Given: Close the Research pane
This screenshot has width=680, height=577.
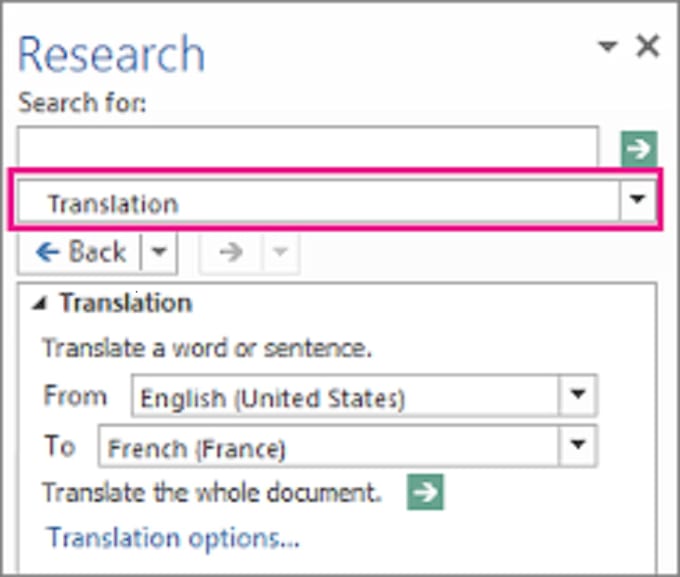Looking at the screenshot, I should [x=648, y=46].
